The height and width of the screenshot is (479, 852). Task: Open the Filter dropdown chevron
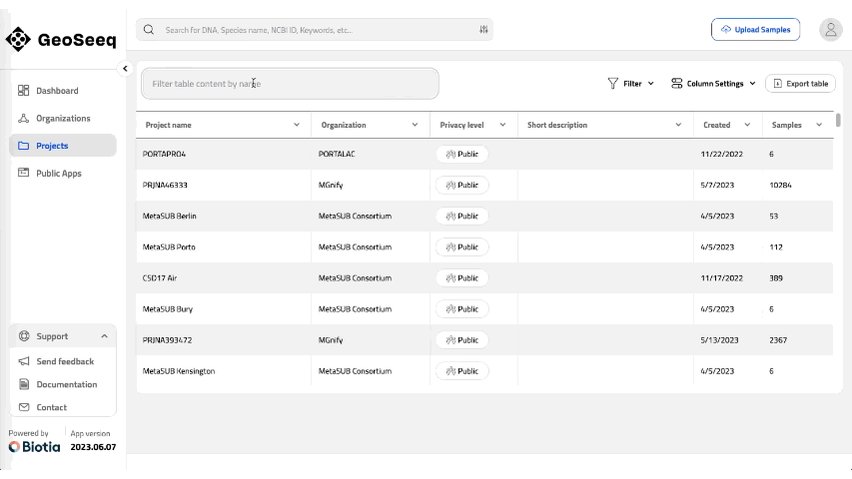click(x=650, y=84)
